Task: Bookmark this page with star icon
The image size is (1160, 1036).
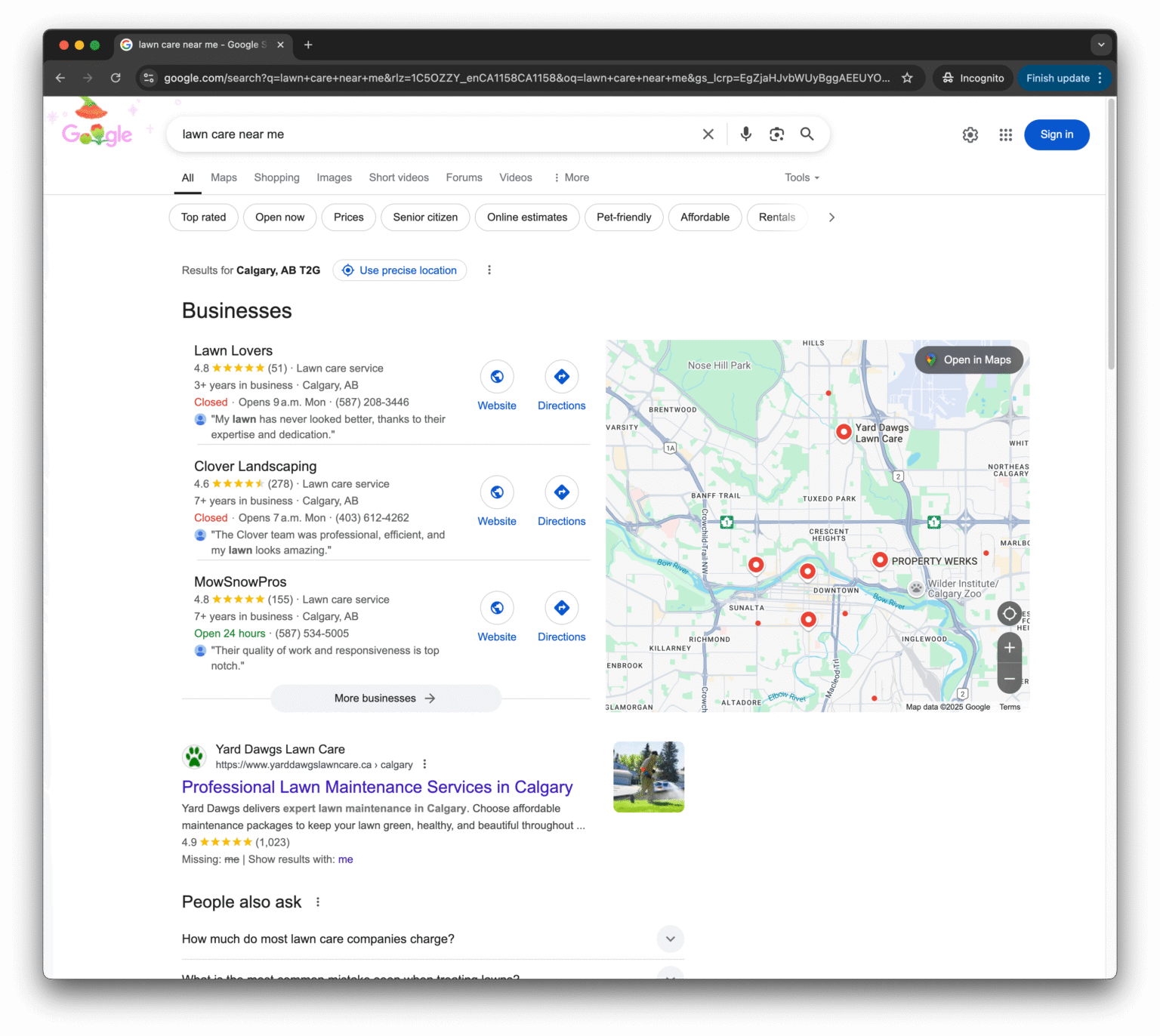Action: [x=907, y=78]
